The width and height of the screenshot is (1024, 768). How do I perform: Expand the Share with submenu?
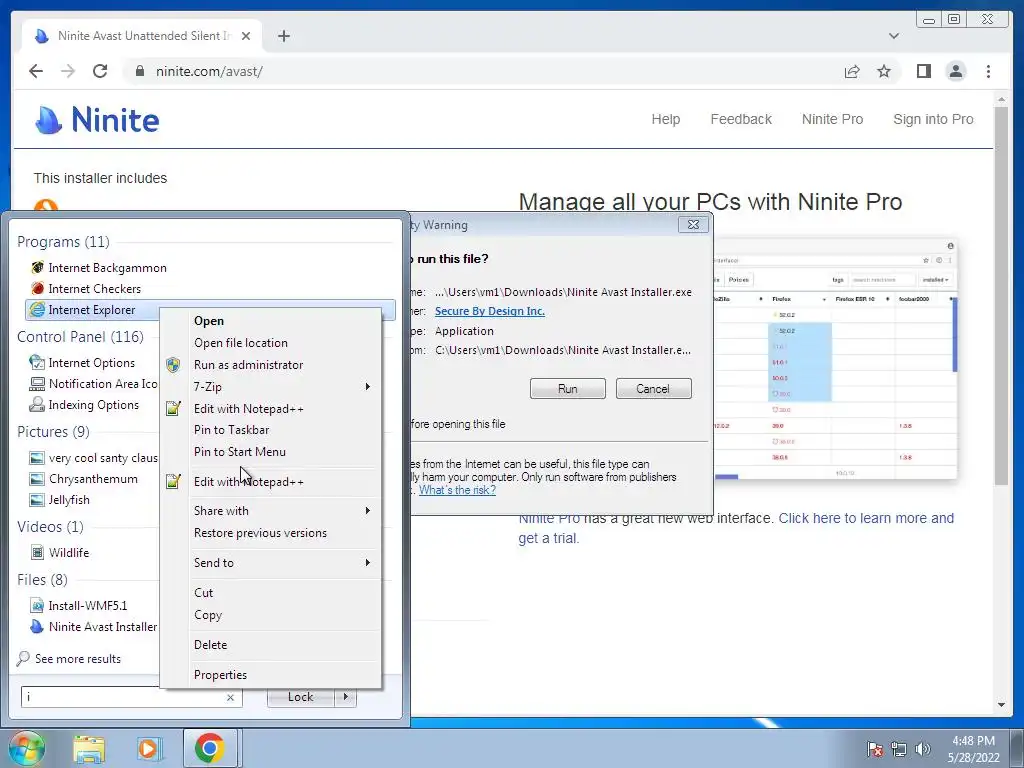[270, 511]
